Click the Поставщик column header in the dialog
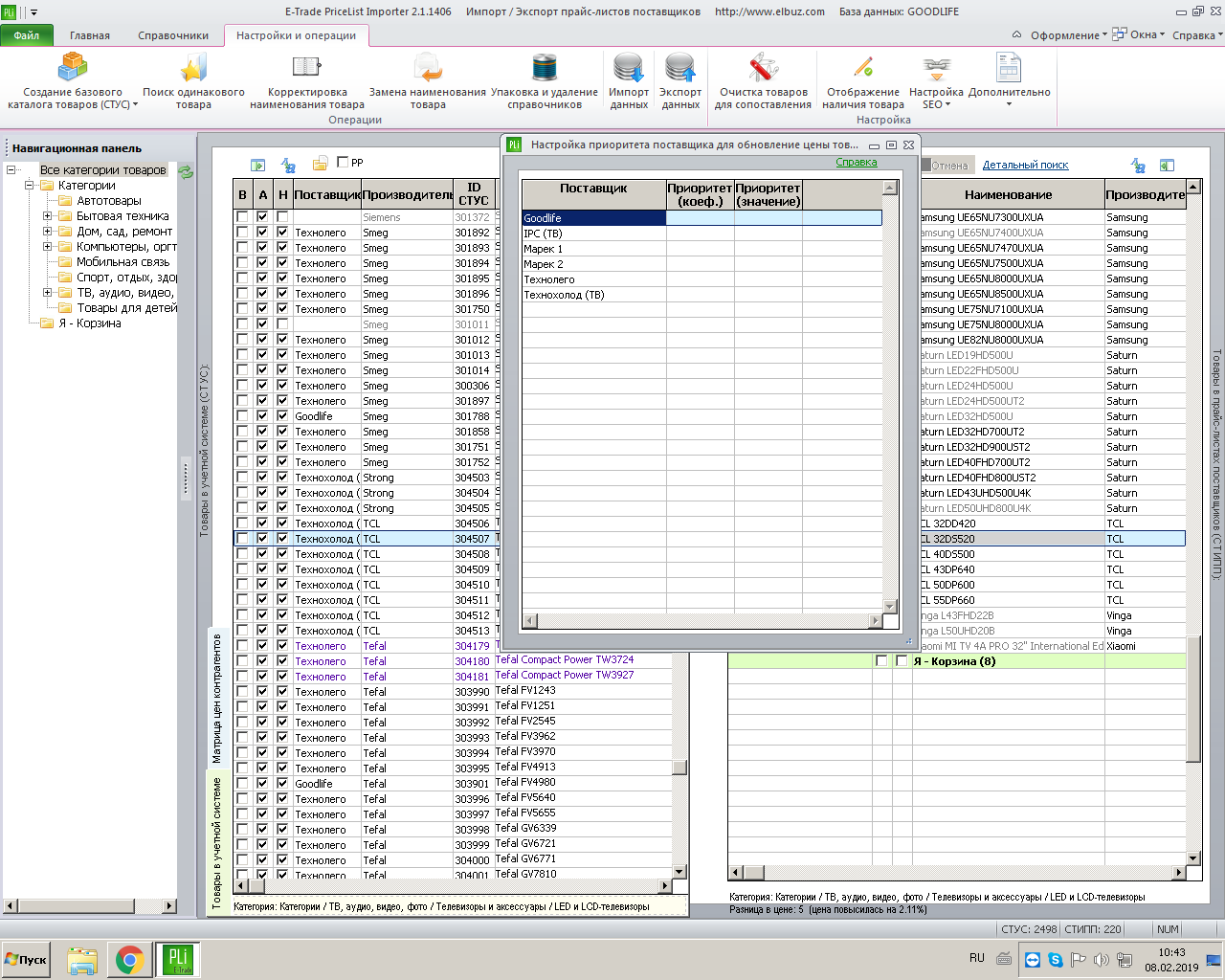Viewport: 1225px width, 980px height. [593, 194]
